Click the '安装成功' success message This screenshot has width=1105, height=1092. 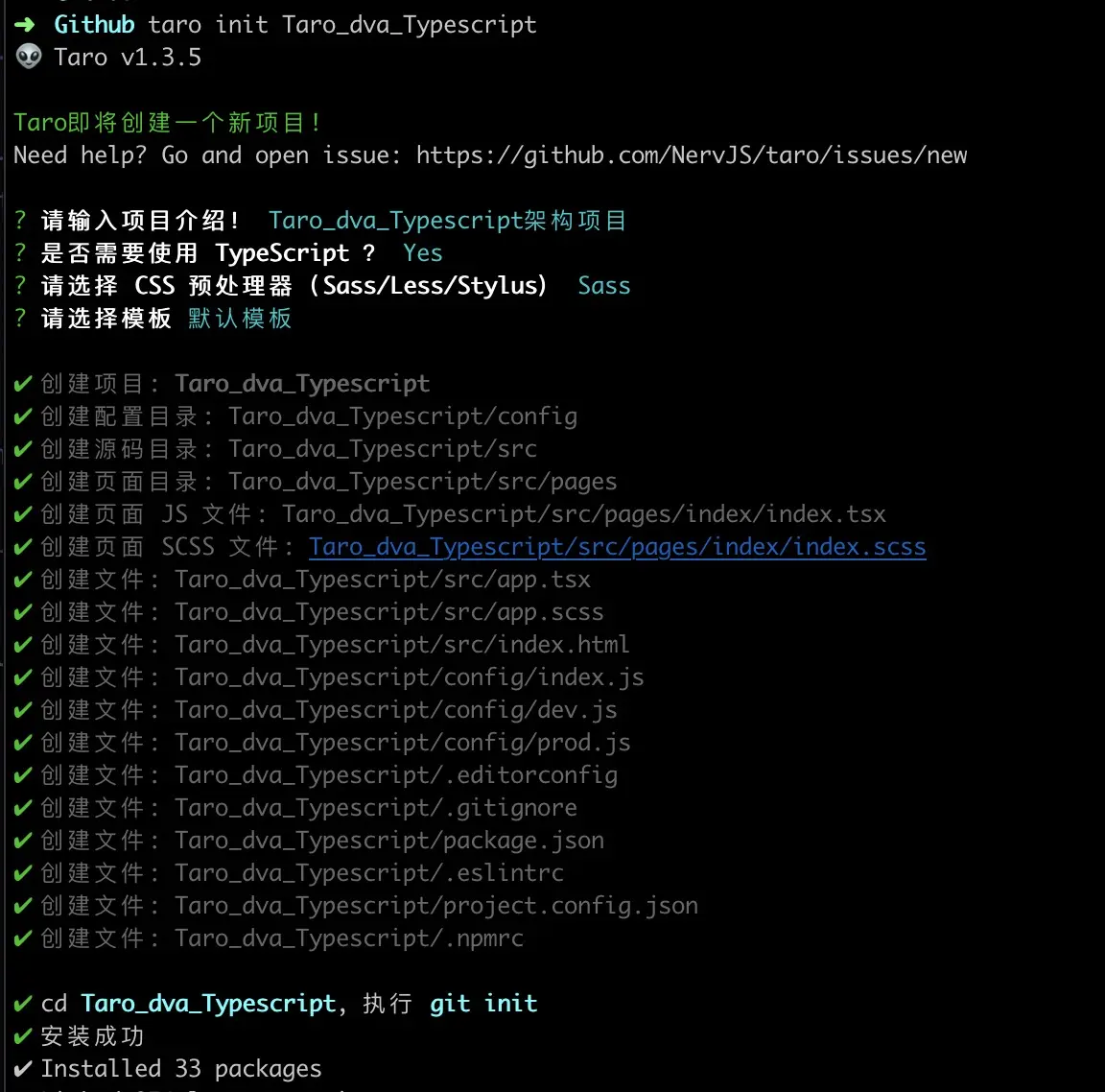[92, 1036]
